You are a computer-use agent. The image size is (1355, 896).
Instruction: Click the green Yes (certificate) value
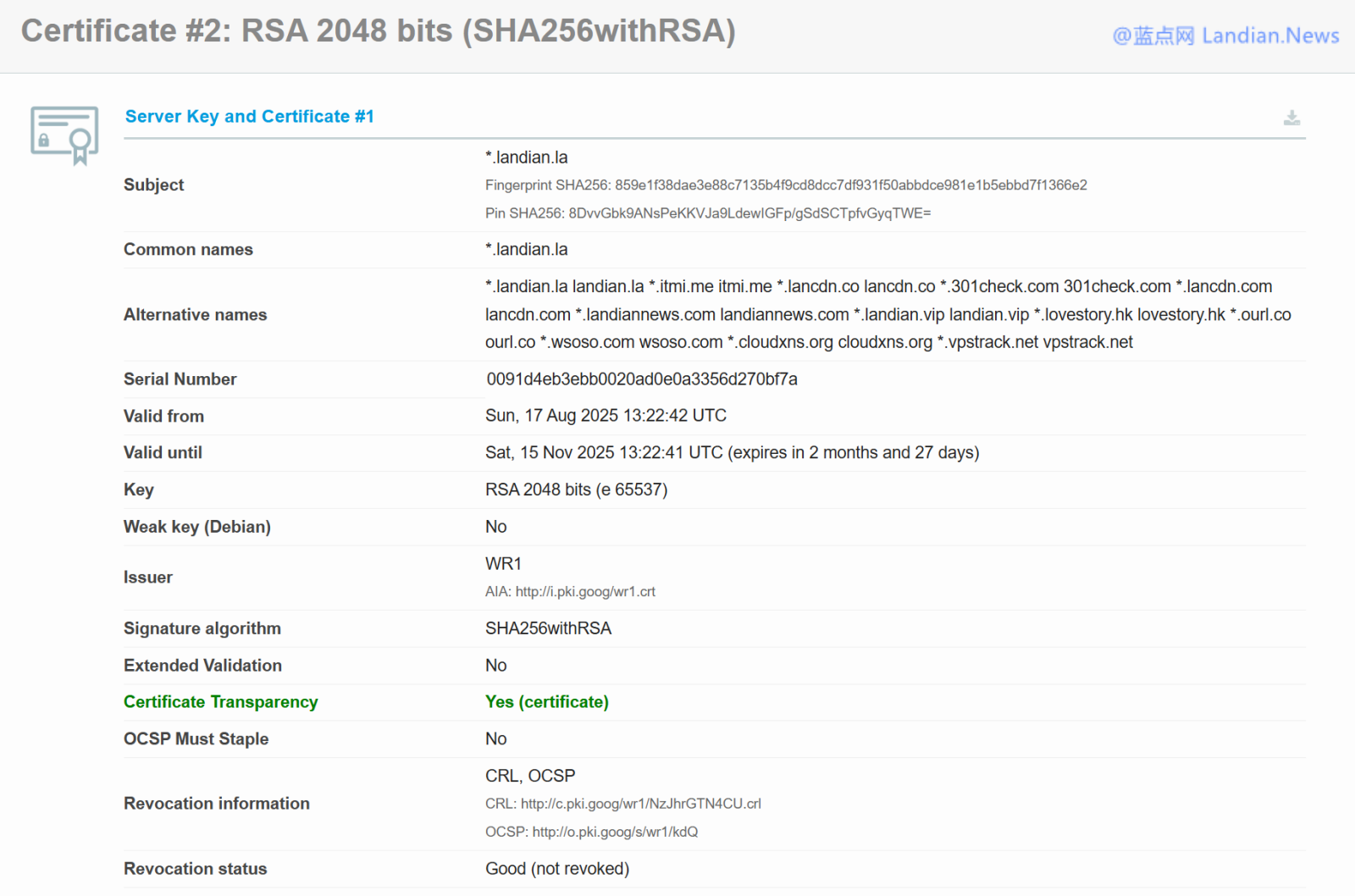point(546,702)
